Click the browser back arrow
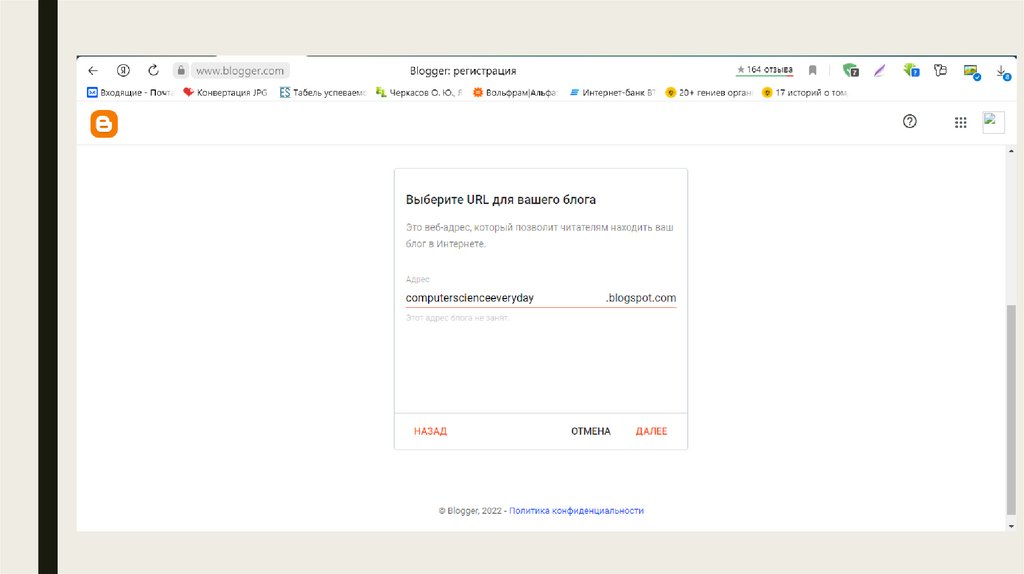This screenshot has width=1024, height=574. [x=93, y=71]
